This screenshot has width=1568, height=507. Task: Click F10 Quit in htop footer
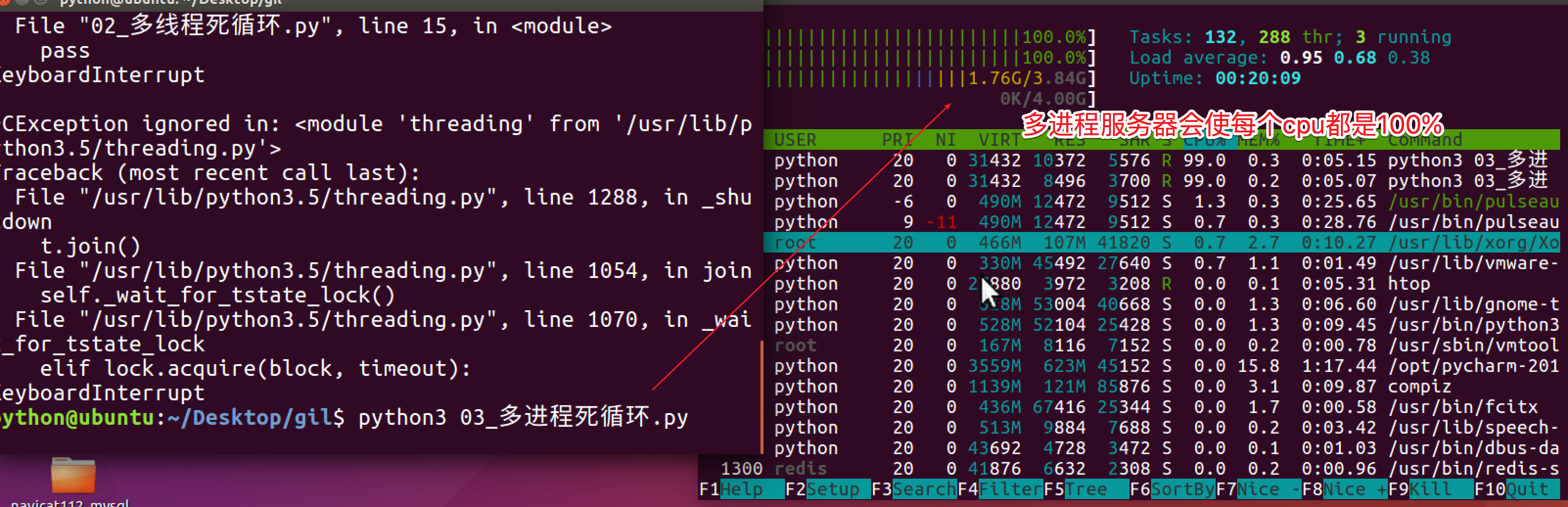coord(1517,489)
